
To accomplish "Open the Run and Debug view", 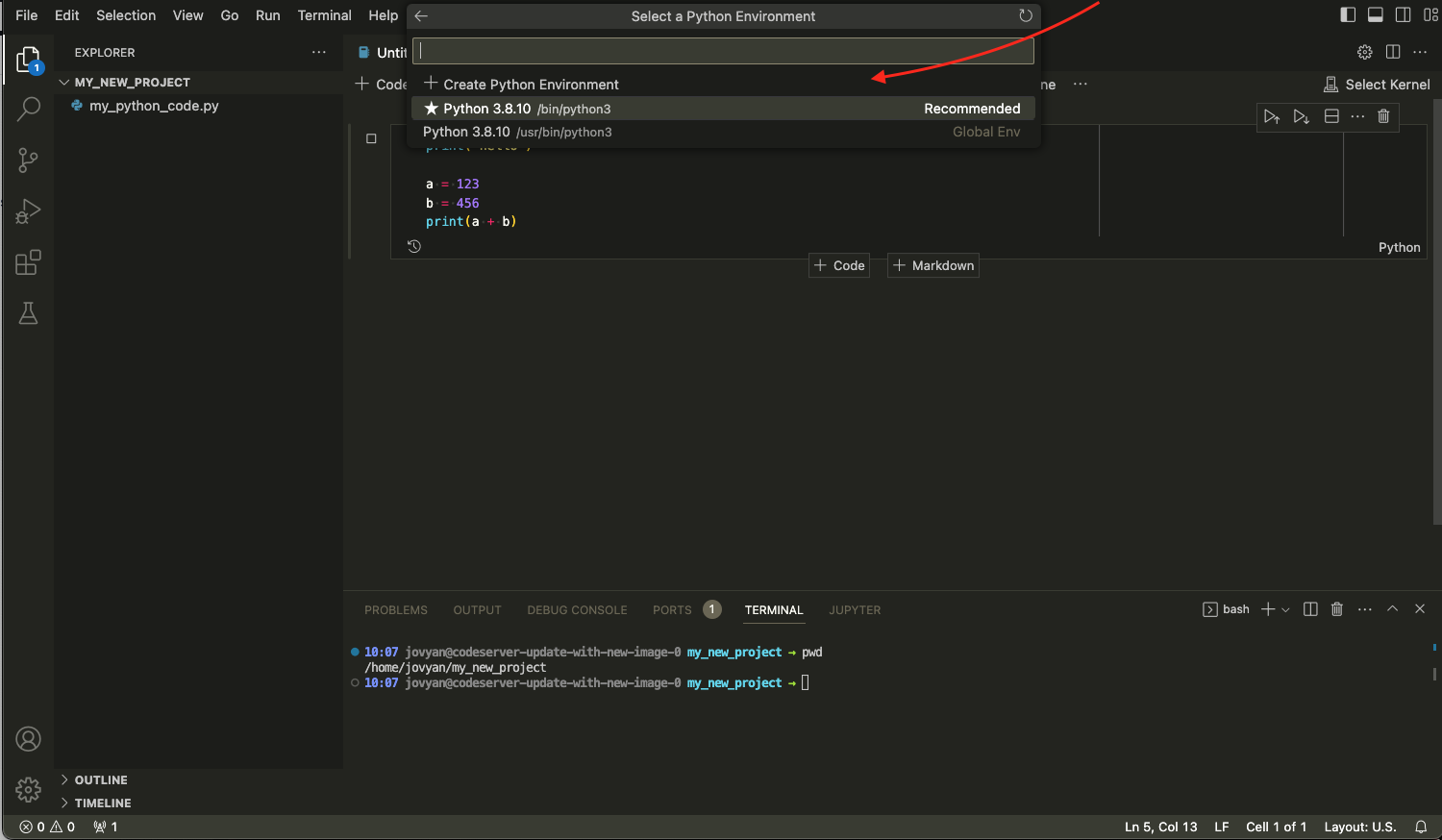I will tap(29, 210).
